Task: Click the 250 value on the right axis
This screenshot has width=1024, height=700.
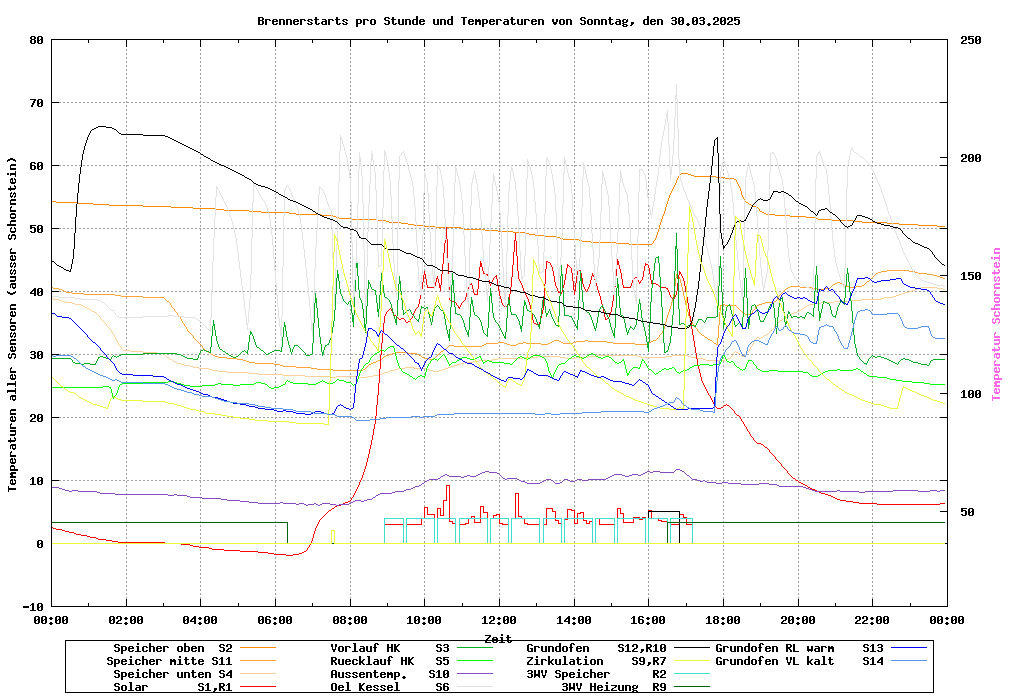Action: [x=971, y=40]
